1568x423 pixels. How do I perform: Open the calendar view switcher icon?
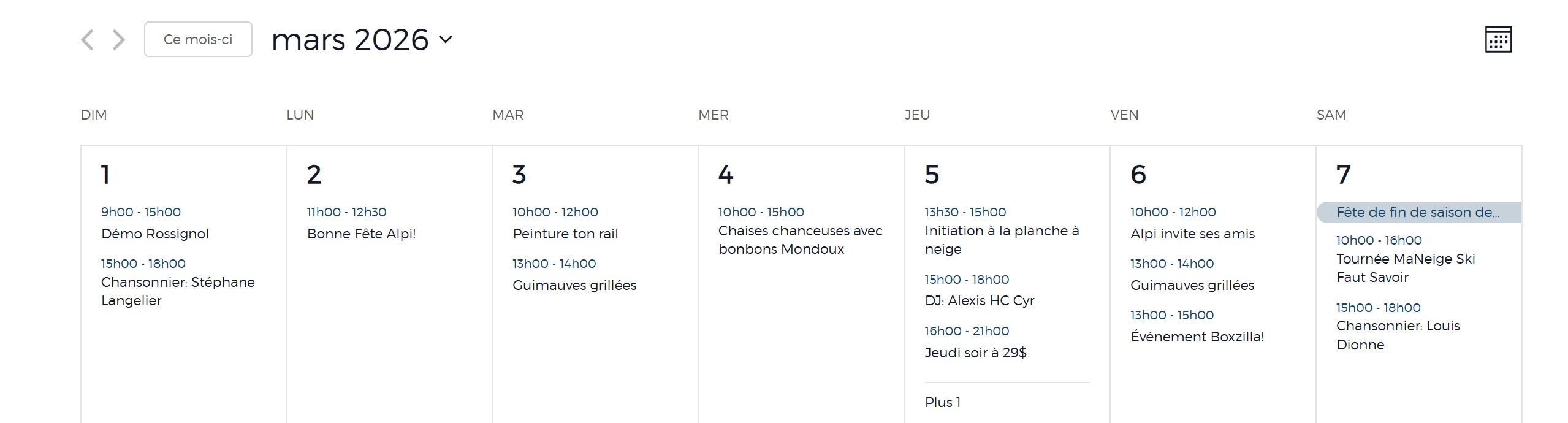click(x=1498, y=40)
